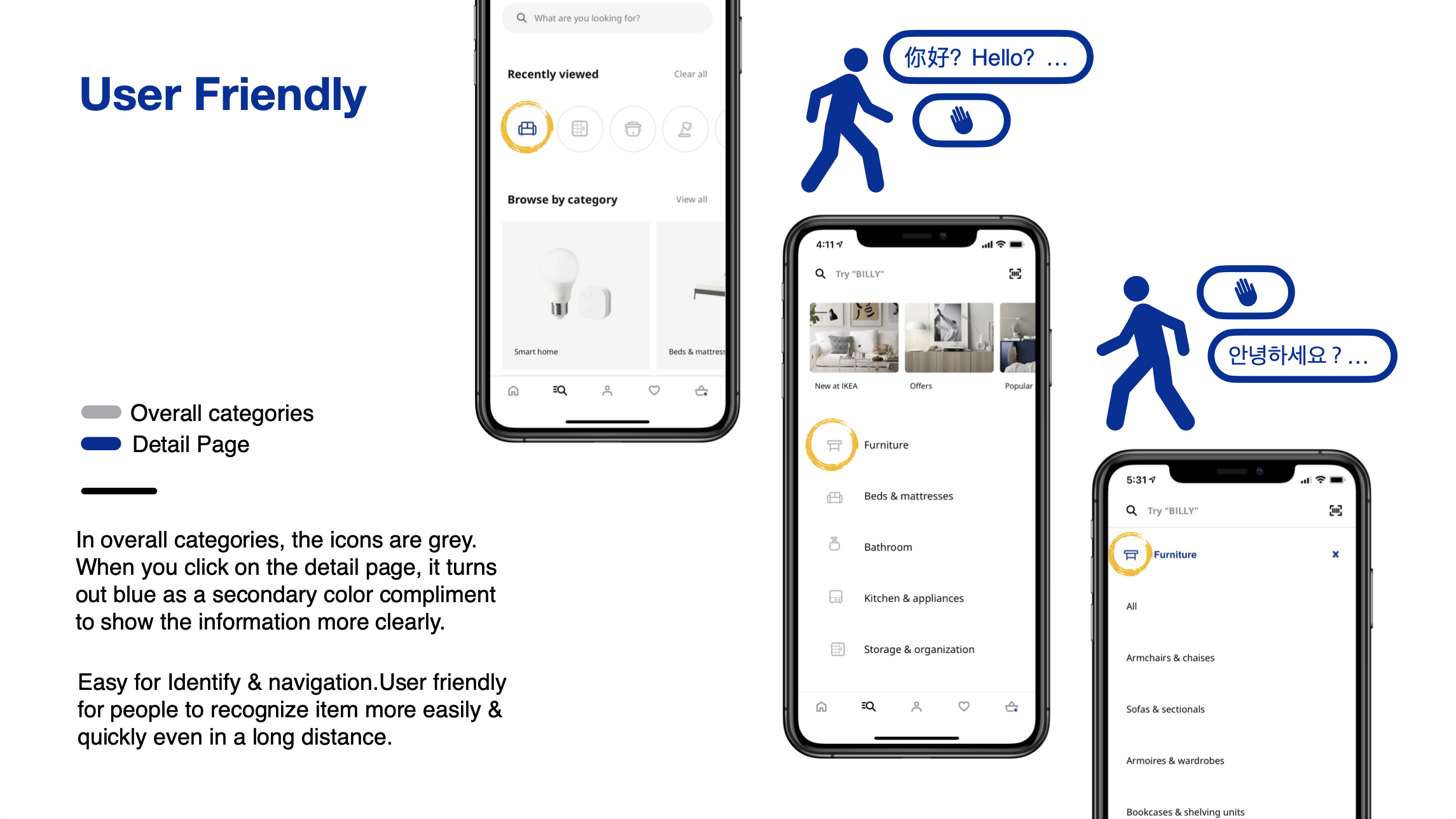Expand the Sofas and sectionals subcategory
This screenshot has height=819, width=1456.
point(1165,709)
